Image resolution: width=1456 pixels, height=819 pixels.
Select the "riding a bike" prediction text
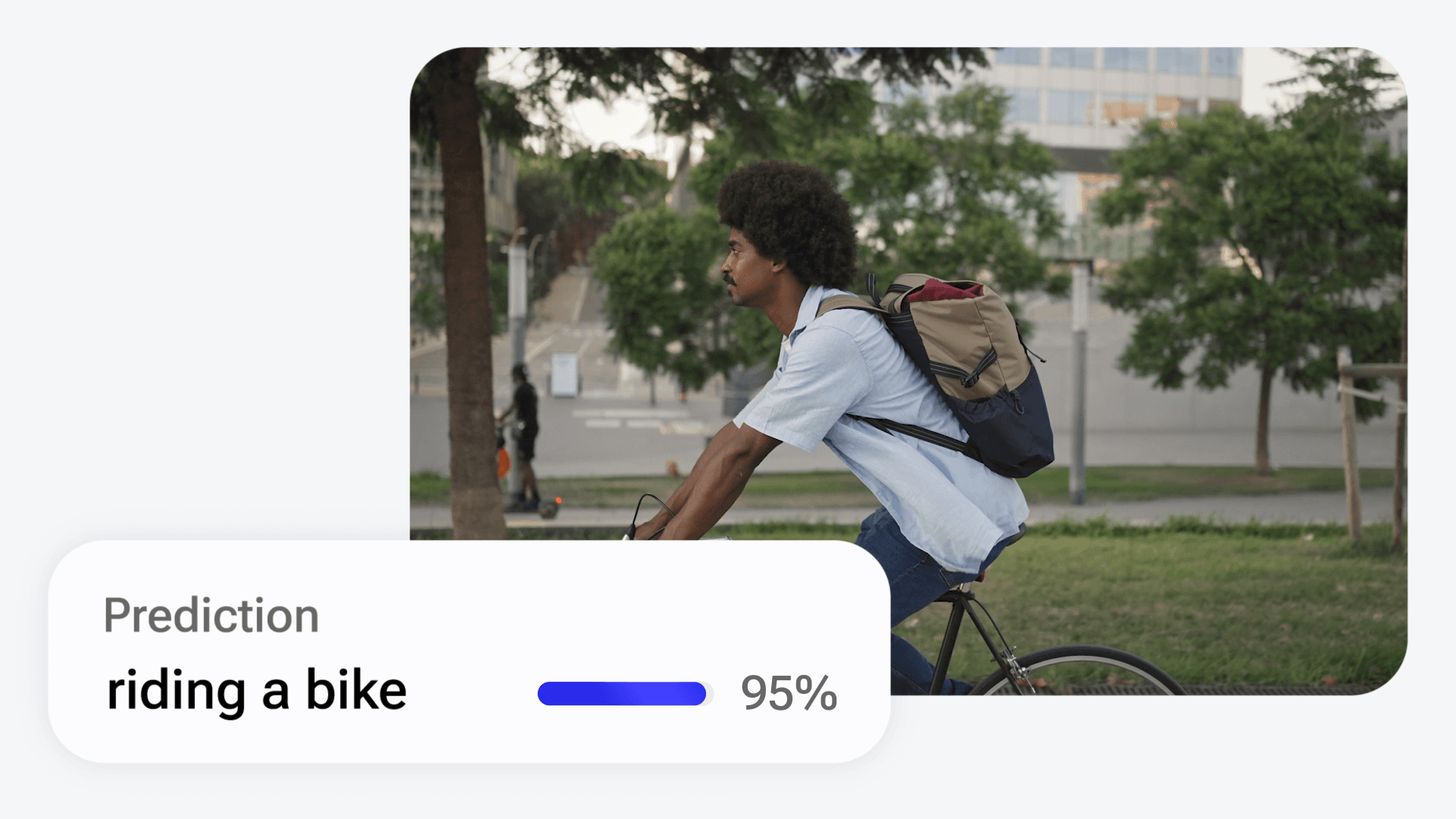(256, 690)
